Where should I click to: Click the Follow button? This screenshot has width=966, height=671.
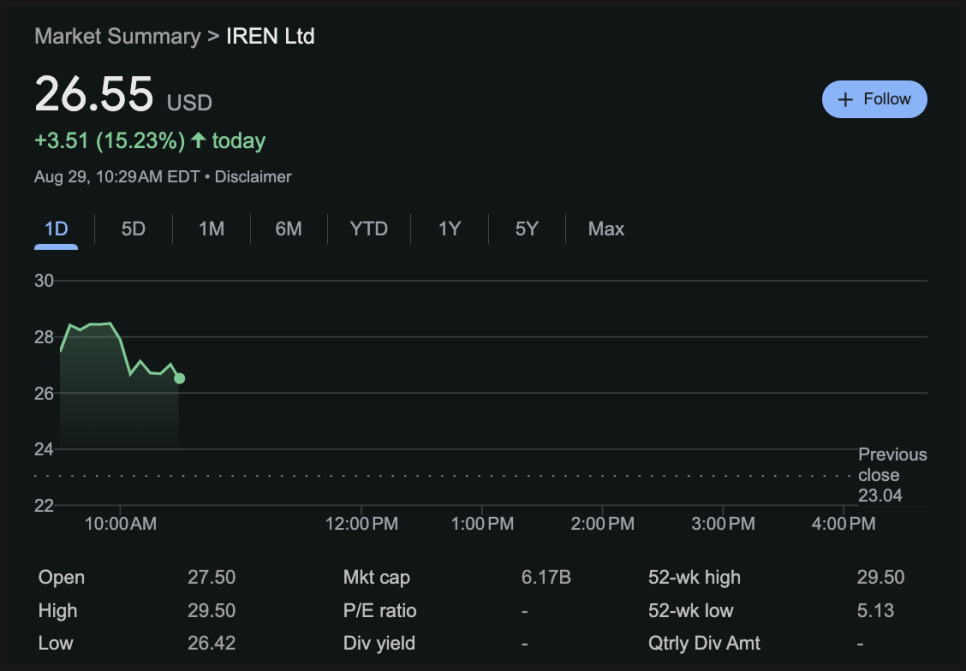tap(874, 99)
